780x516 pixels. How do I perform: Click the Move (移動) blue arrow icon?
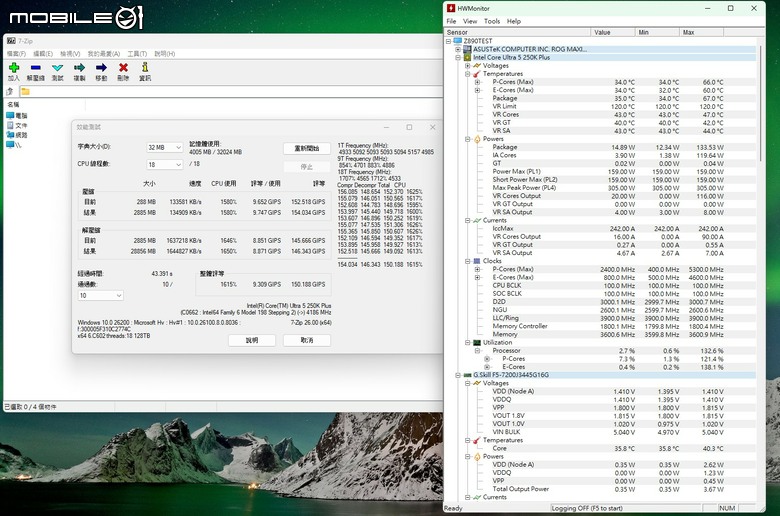tap(101, 68)
